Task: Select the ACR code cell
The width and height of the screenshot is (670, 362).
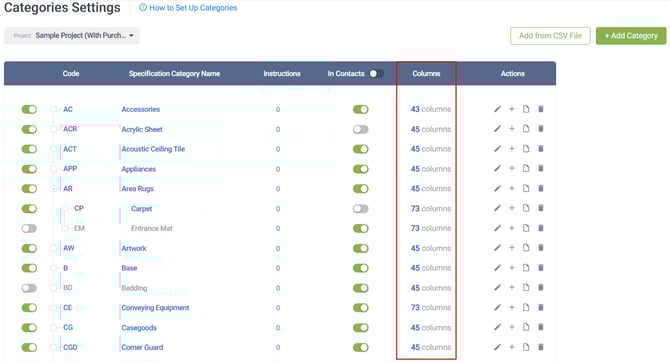Action: [x=70, y=129]
